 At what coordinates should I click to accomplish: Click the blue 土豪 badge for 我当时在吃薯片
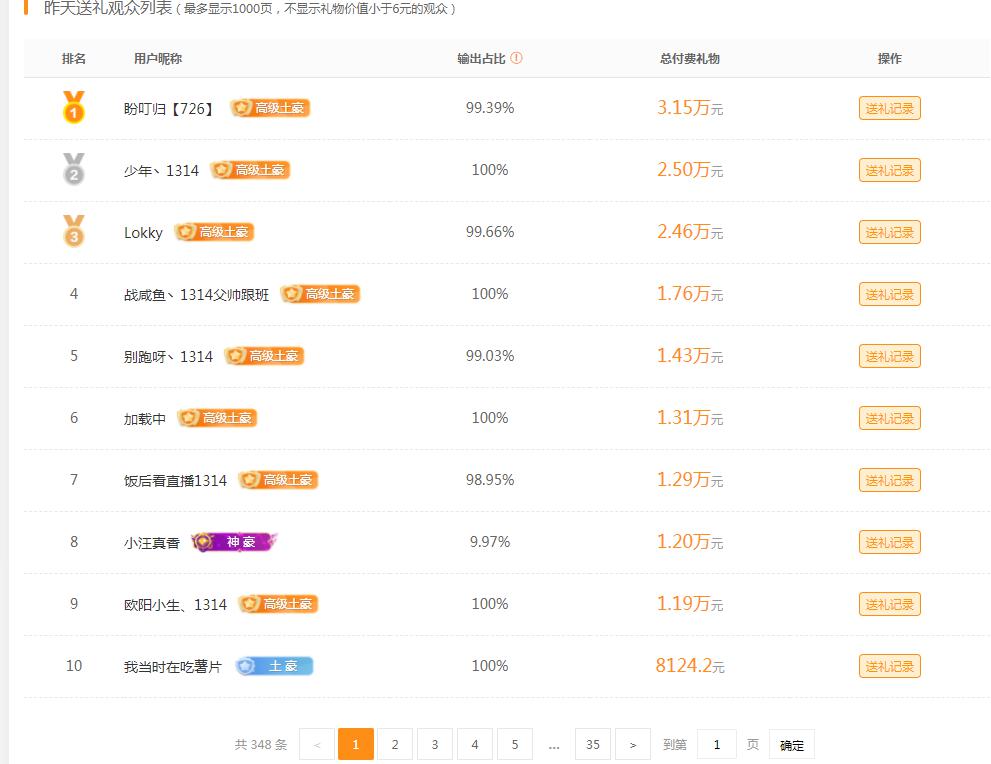pyautogui.click(x=274, y=666)
